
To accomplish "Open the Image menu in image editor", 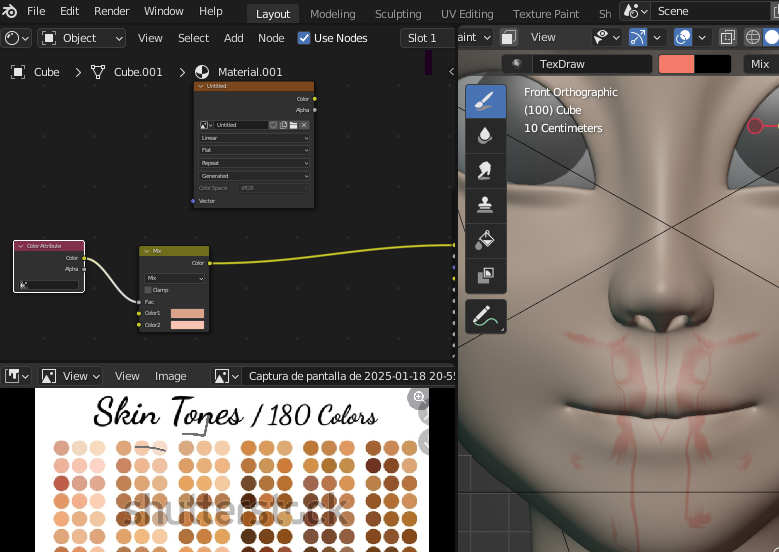I will click(x=170, y=376).
